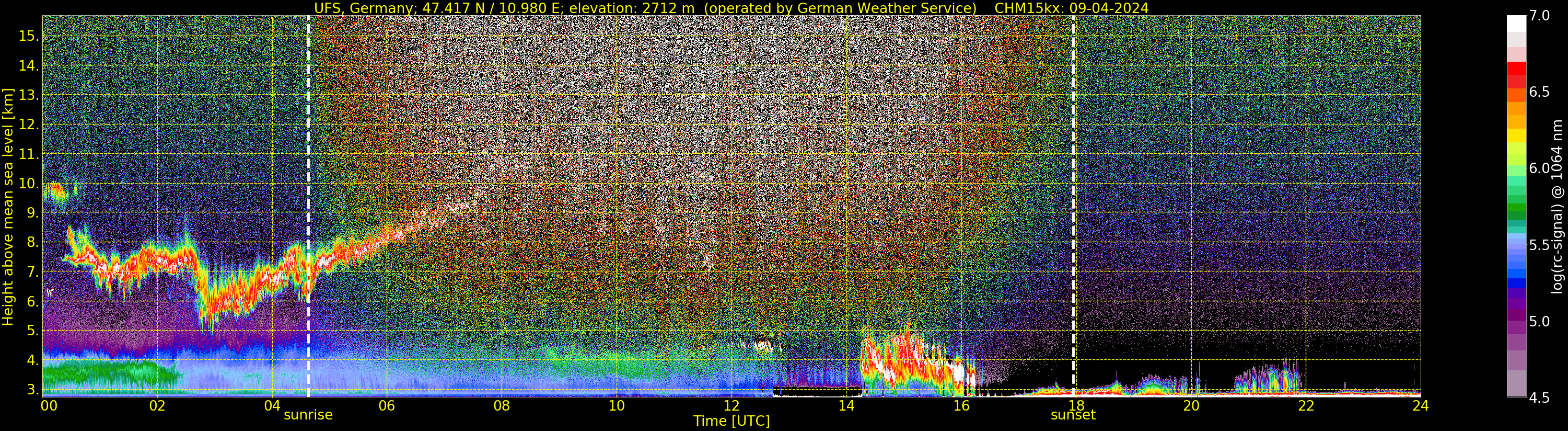Click the '6.5' colorbar value

pos(1539,92)
